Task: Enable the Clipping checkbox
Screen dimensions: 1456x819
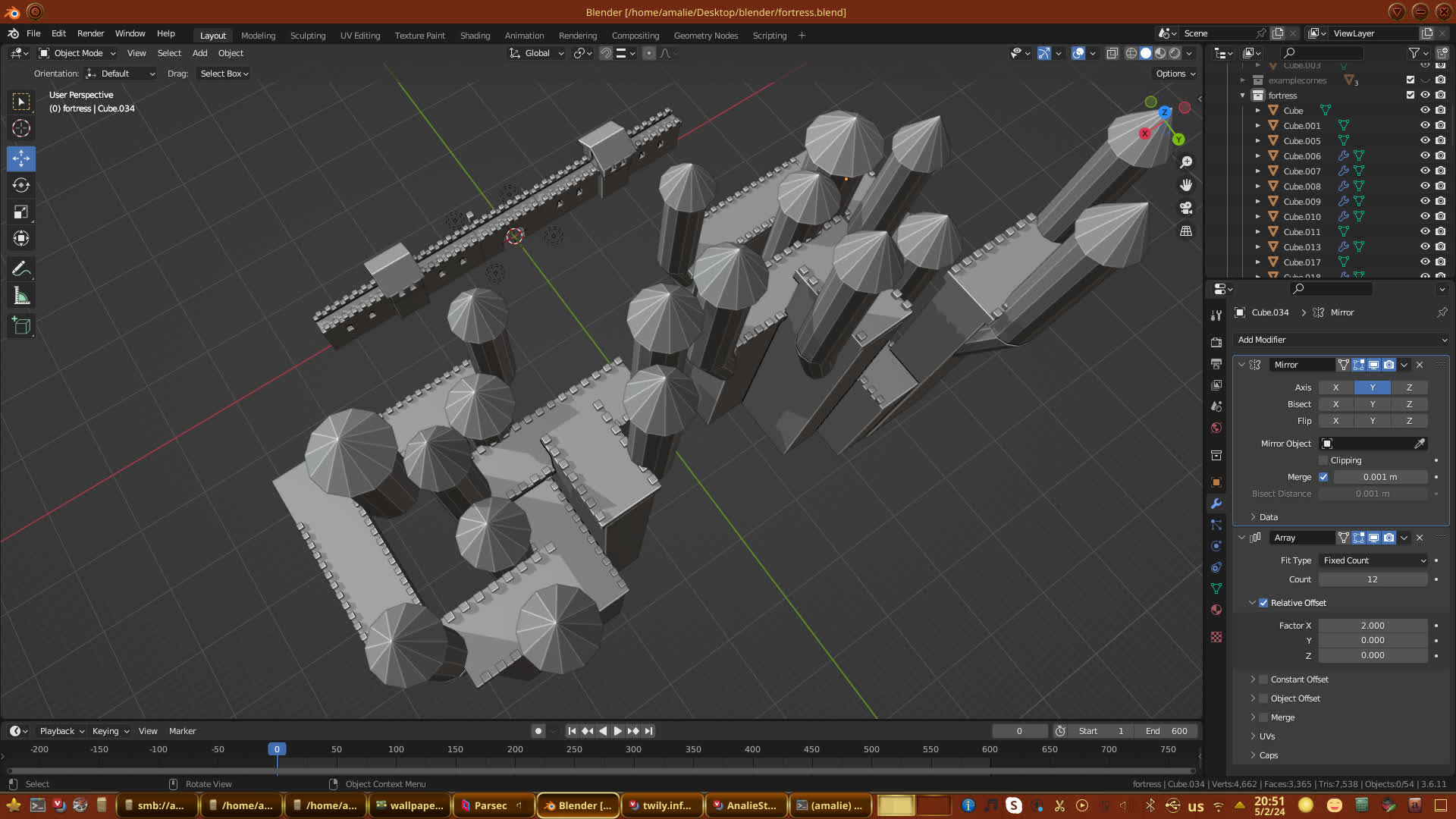Action: click(x=1323, y=460)
